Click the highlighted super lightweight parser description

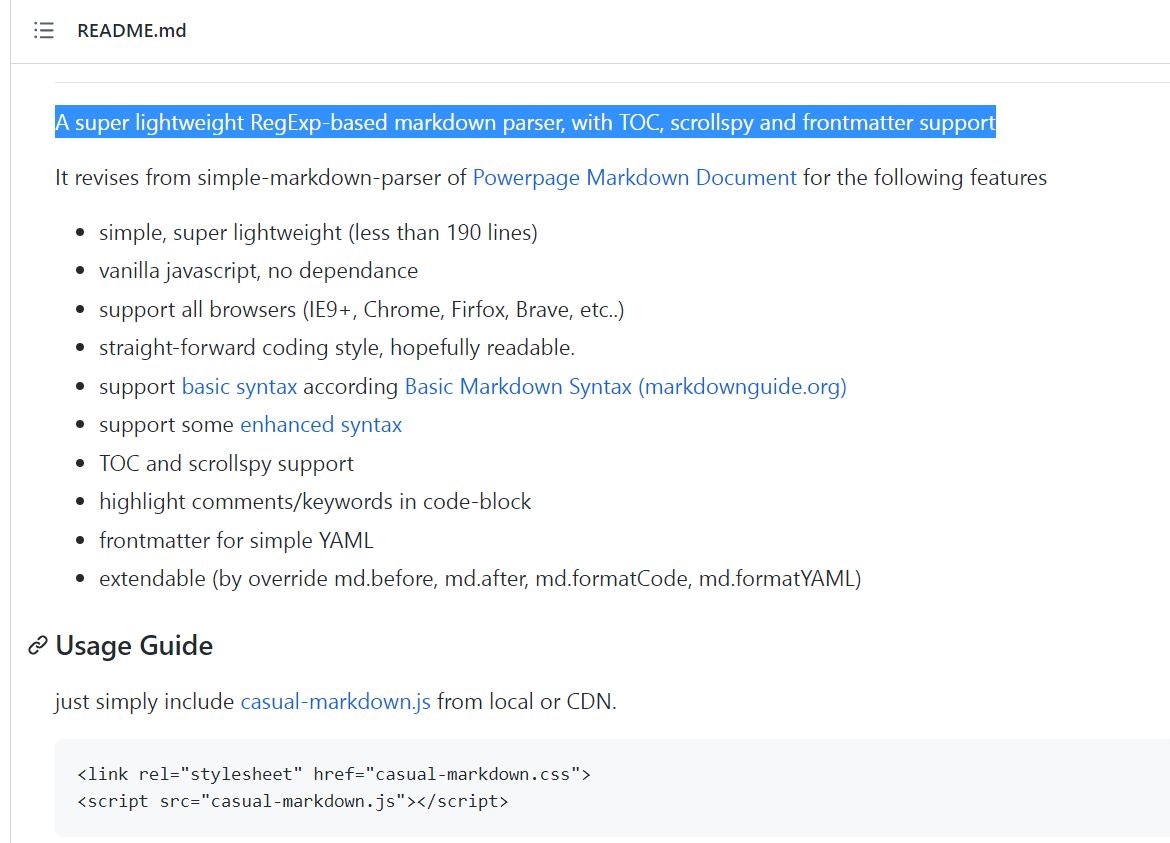click(525, 122)
